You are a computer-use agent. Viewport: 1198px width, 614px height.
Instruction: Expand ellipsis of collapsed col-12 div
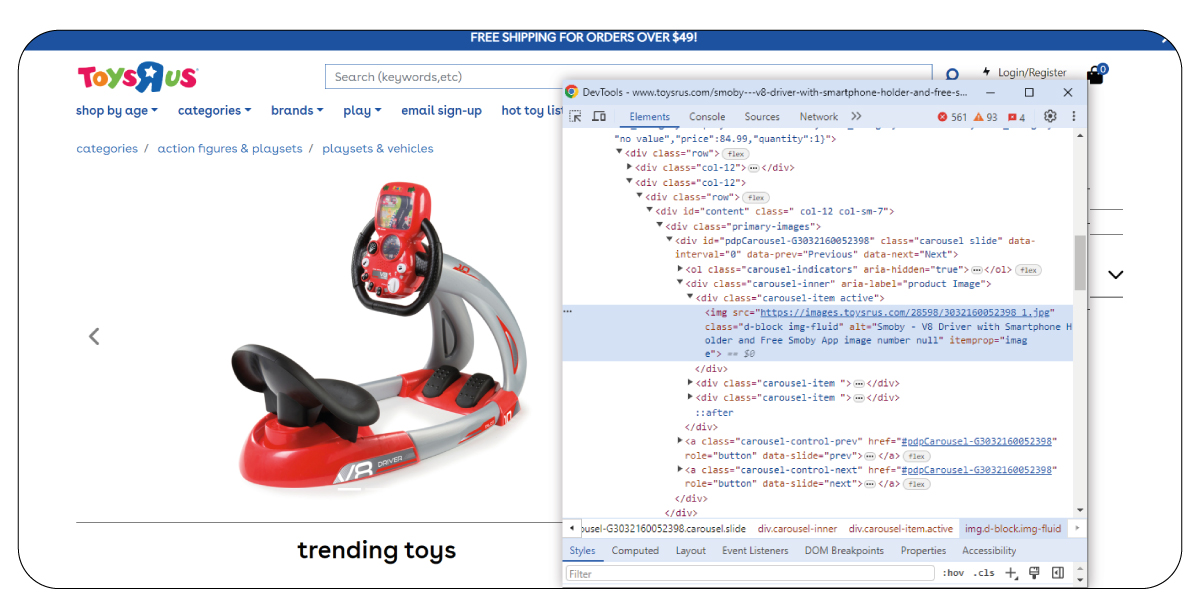click(x=753, y=168)
